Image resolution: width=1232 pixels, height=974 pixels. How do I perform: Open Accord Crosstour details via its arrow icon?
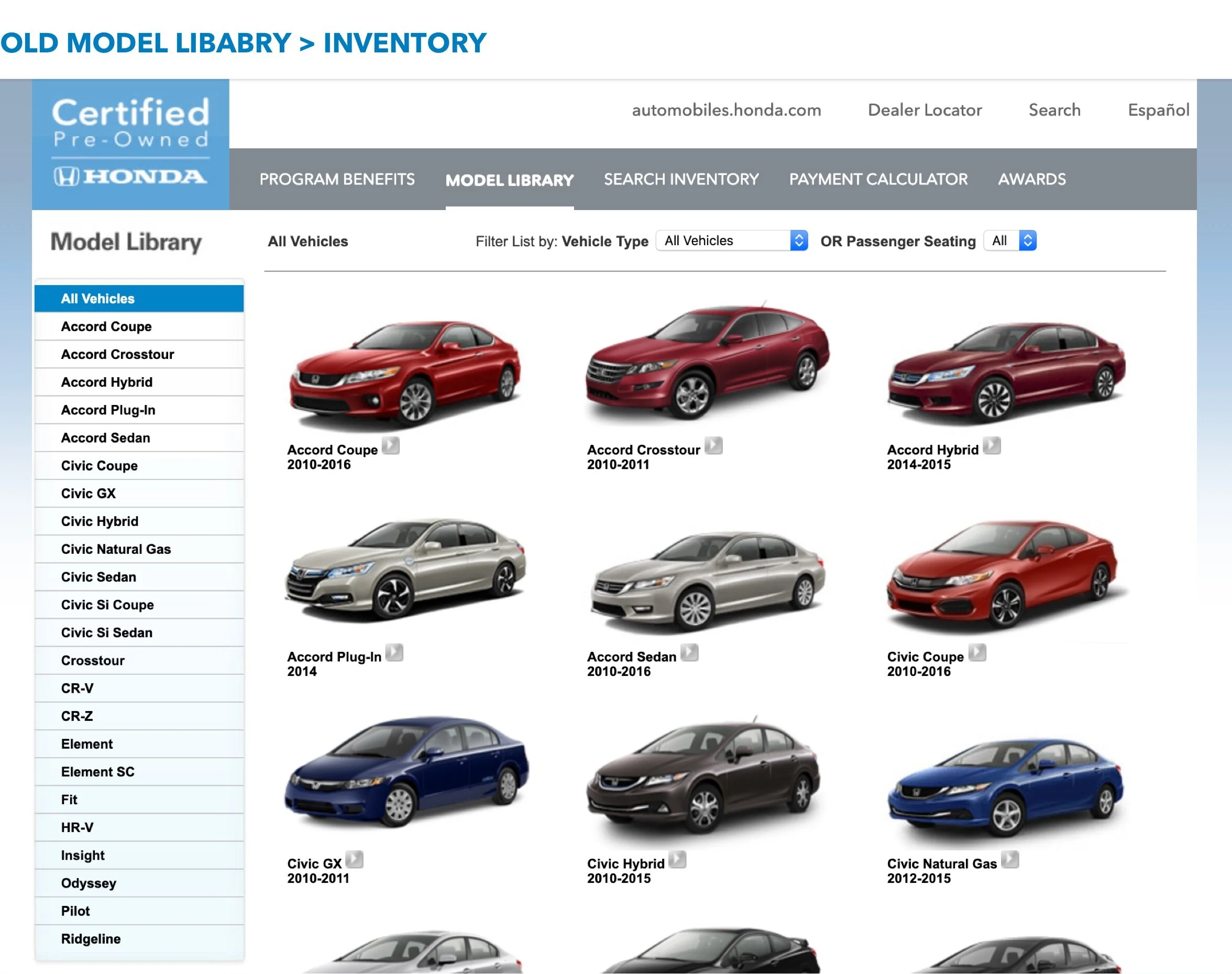[x=714, y=446]
